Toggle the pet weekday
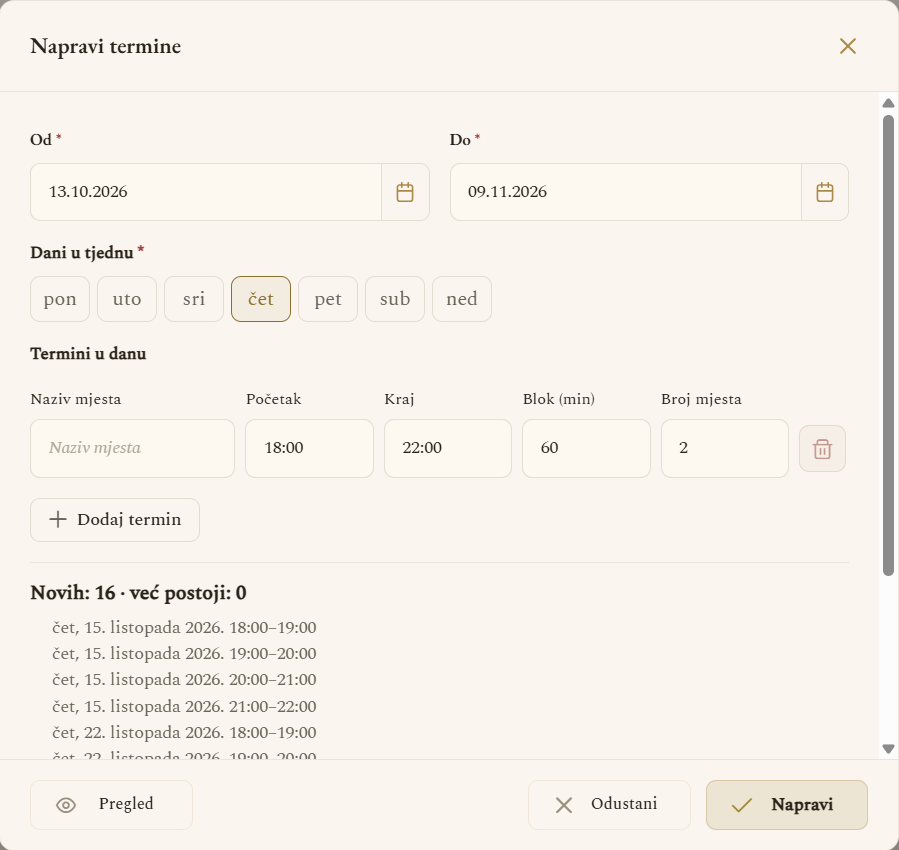Viewport: 899px width, 850px height. click(328, 299)
